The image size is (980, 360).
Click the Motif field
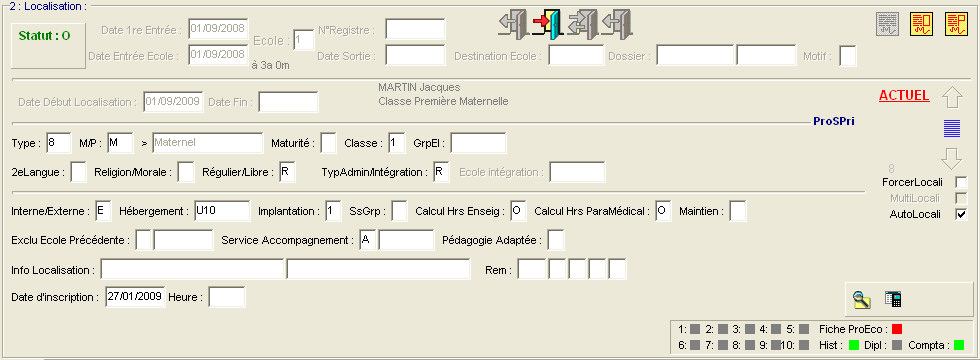click(x=848, y=55)
